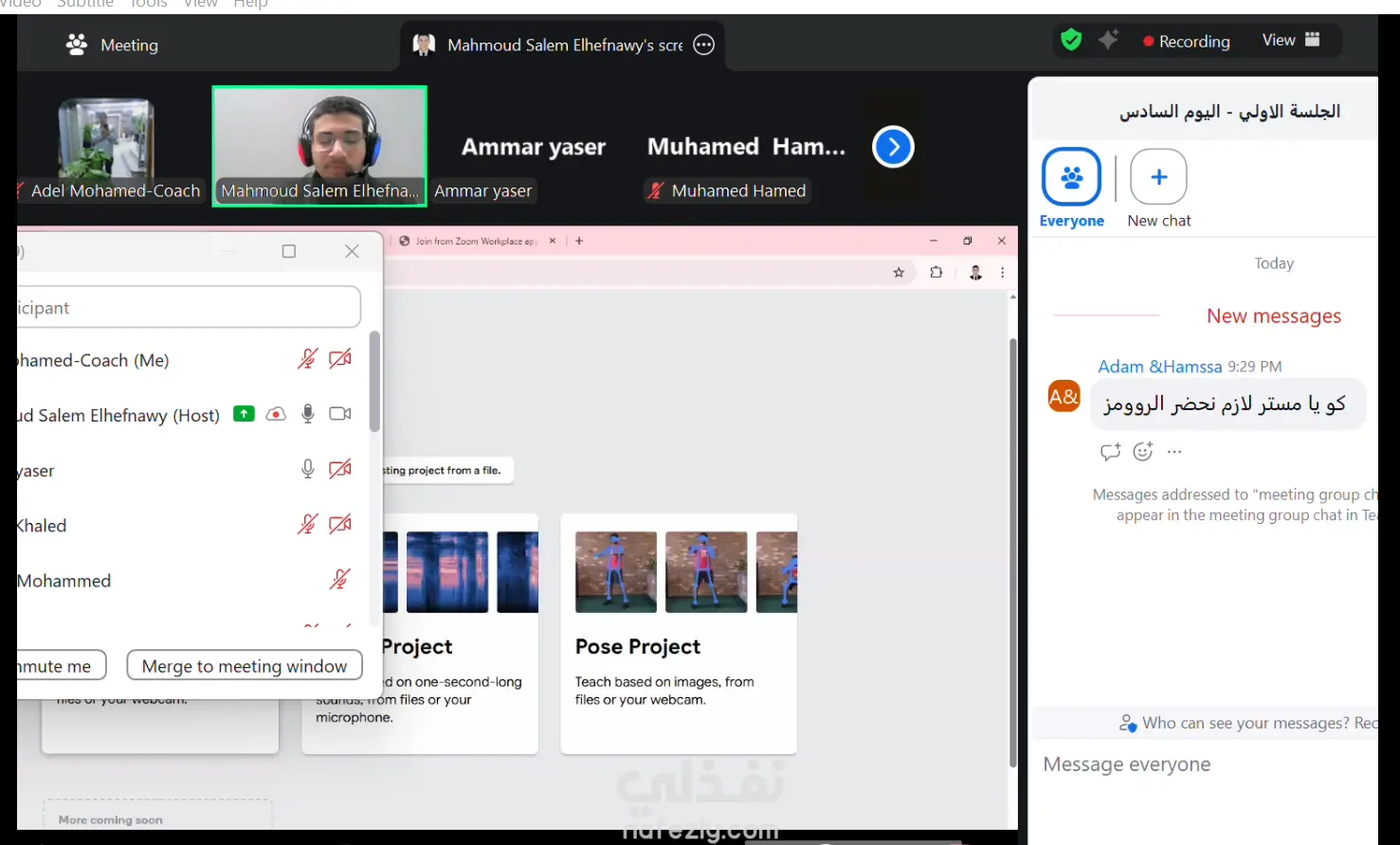Click the Today date label in chat
1400x845 pixels.
[x=1274, y=263]
